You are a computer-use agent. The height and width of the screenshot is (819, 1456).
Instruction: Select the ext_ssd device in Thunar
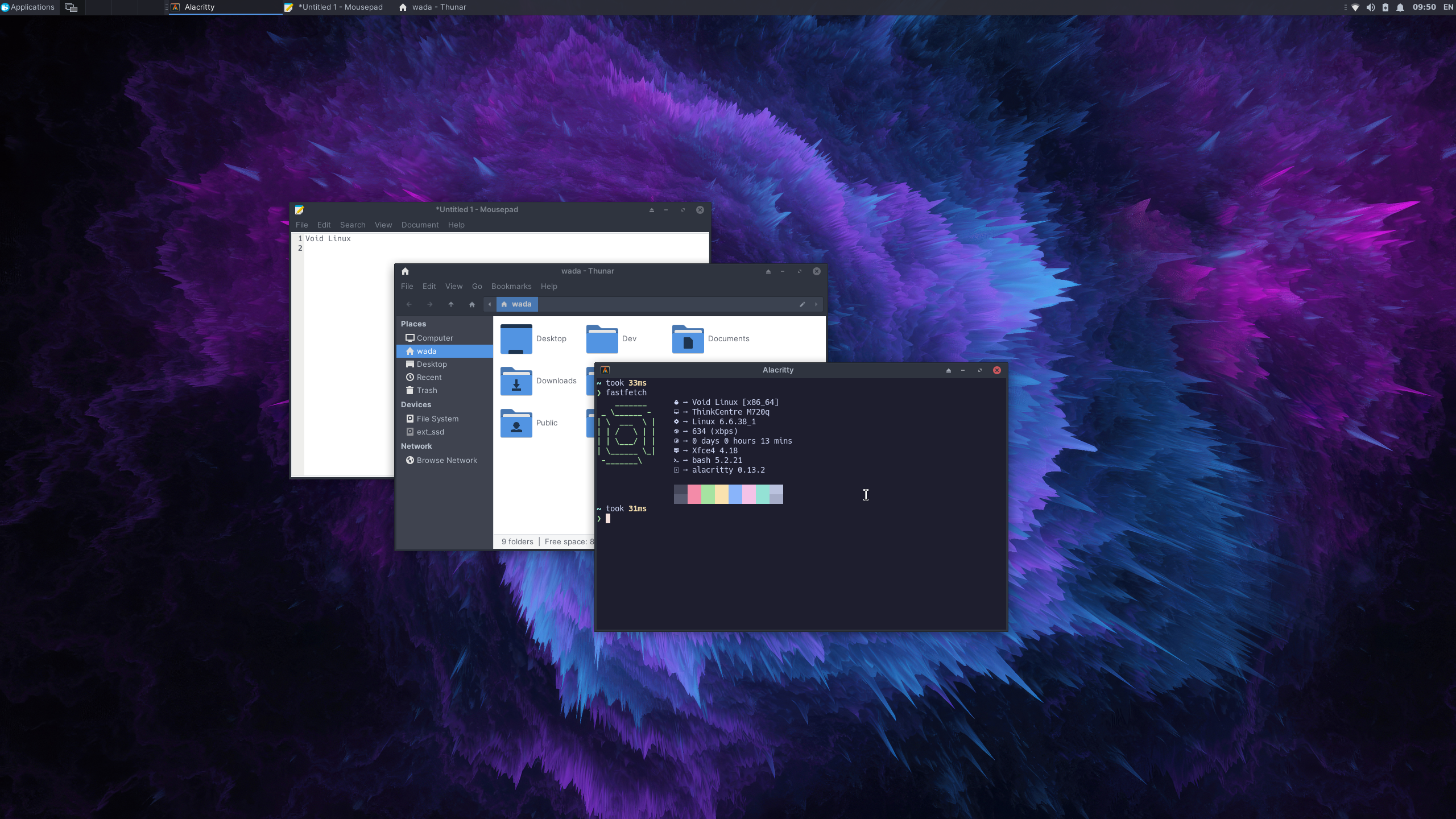(444, 432)
